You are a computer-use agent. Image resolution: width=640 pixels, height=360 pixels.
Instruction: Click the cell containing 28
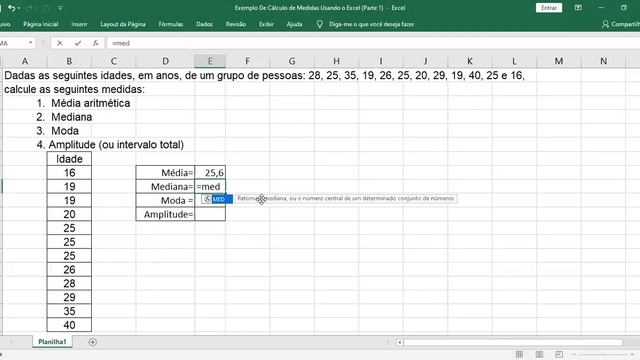(69, 283)
